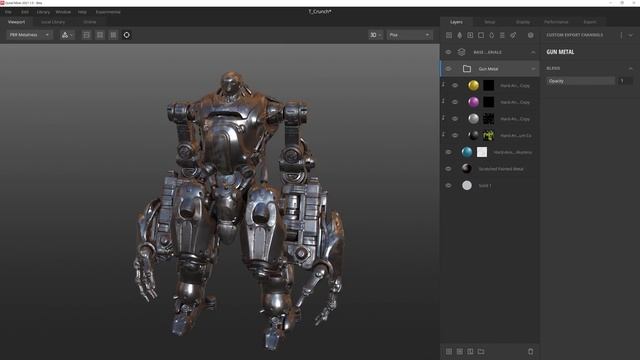Click the second icon at layers panel bottom
The width and height of the screenshot is (640, 360).
(460, 351)
